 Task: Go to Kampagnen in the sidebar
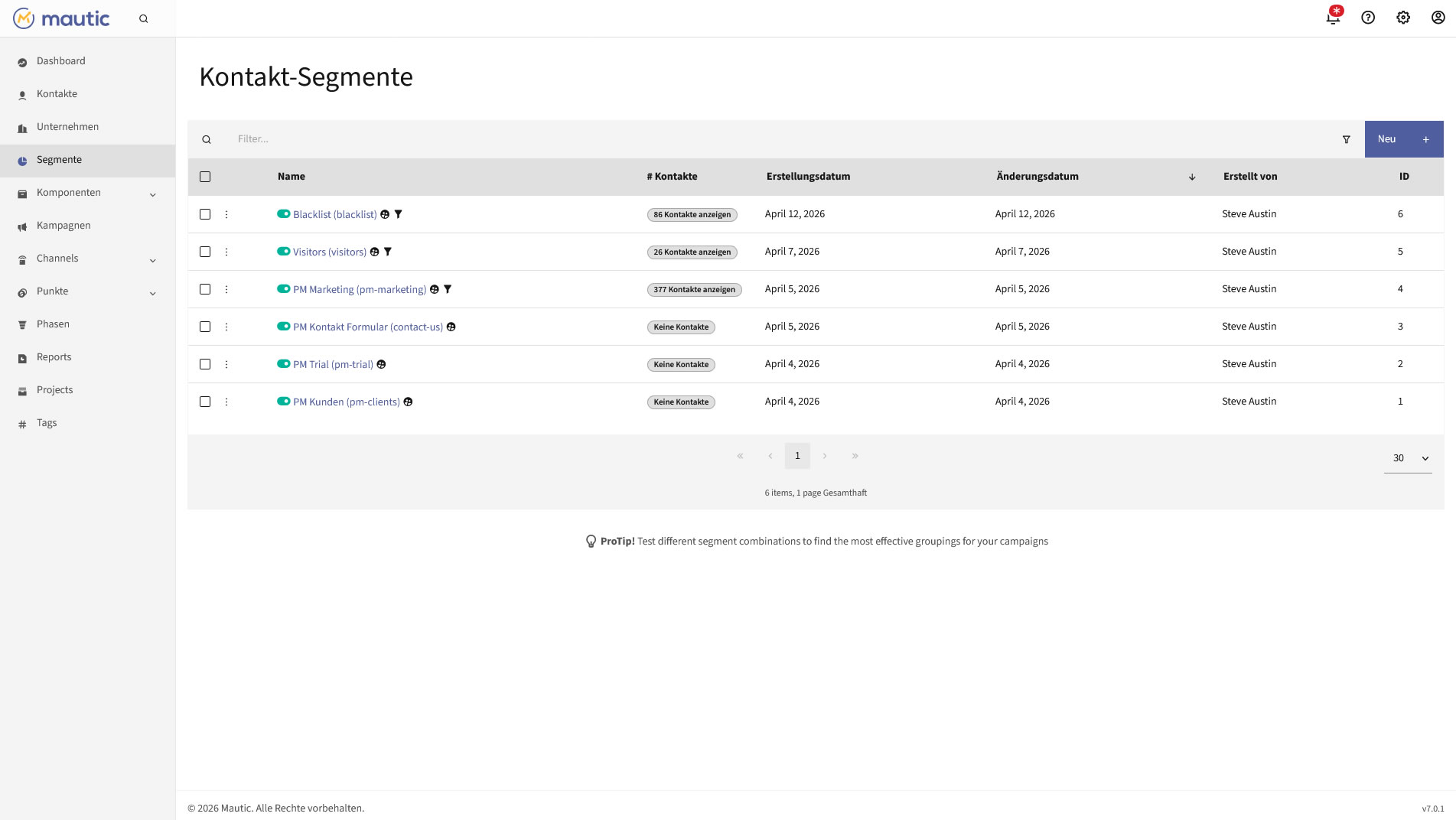(64, 226)
